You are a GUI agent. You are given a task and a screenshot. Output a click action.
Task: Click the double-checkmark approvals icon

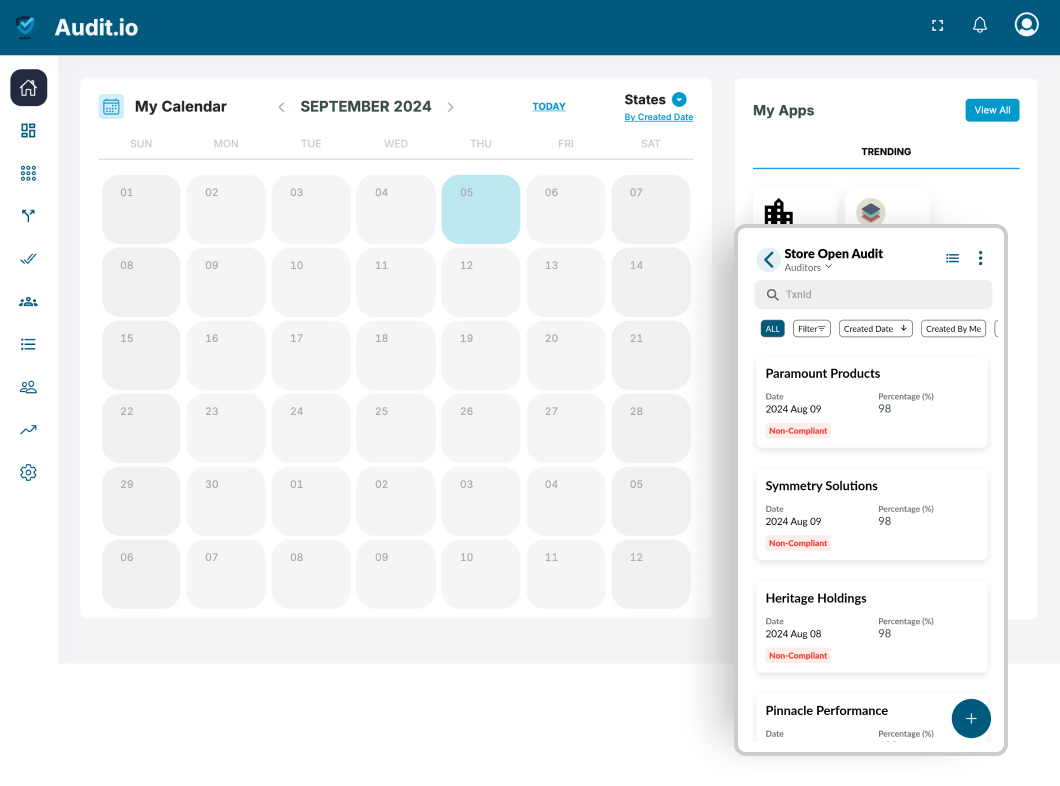[x=28, y=258]
